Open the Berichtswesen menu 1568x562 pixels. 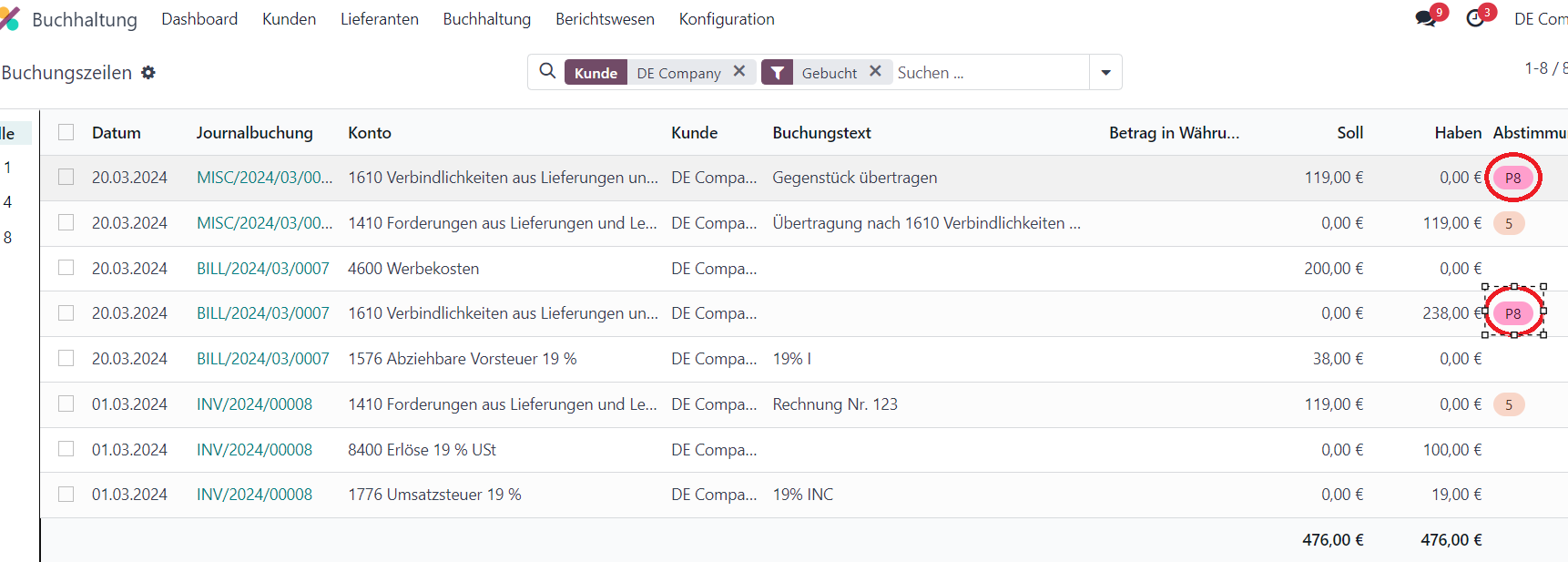coord(605,19)
